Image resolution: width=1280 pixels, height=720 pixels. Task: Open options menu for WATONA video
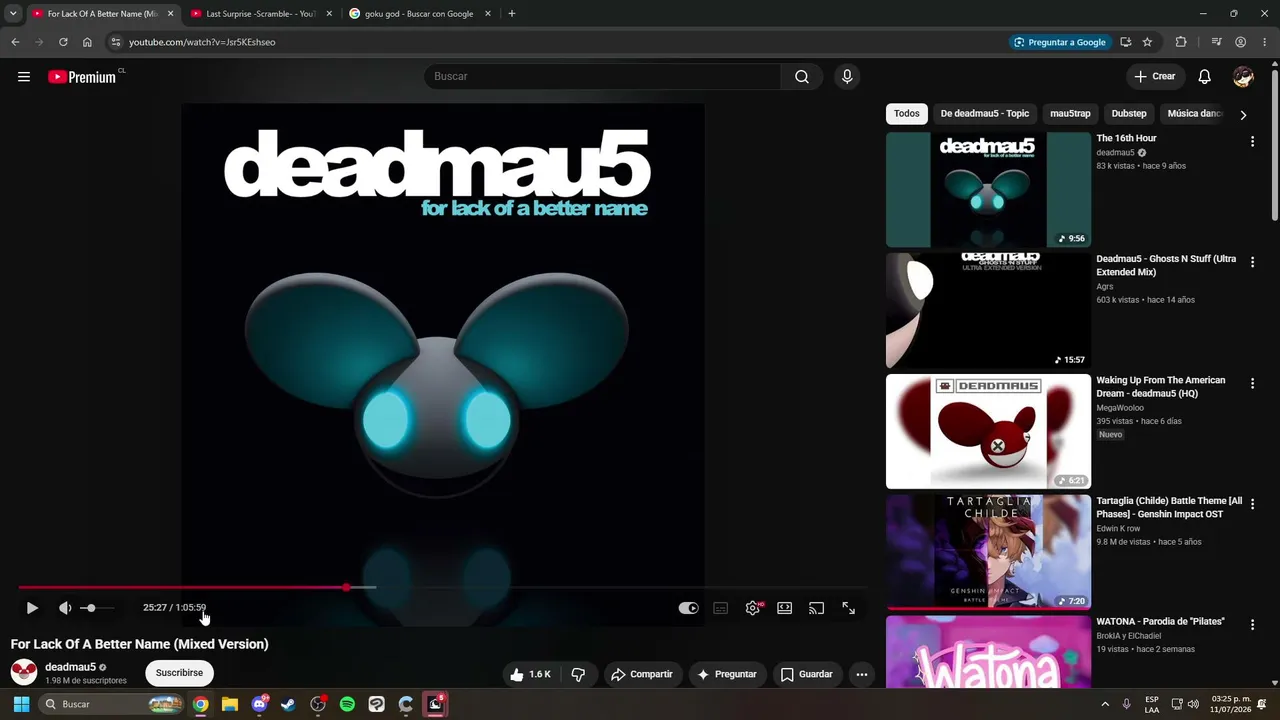pyautogui.click(x=1252, y=625)
